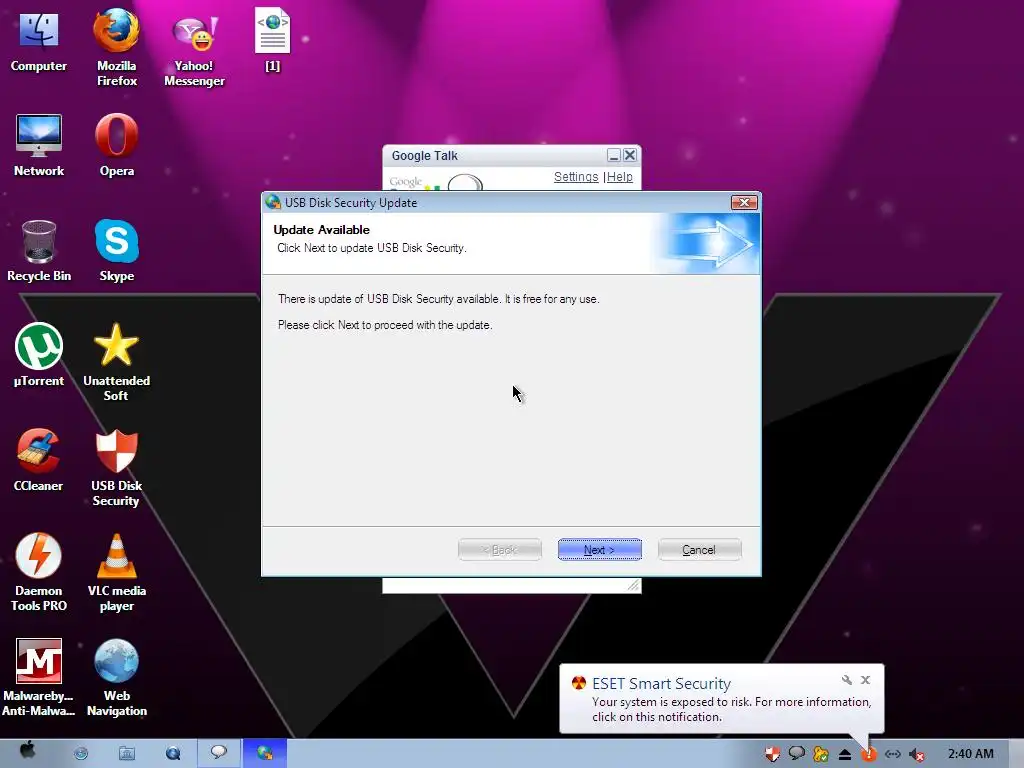
Task: Click Next to proceed with update
Action: pyautogui.click(x=600, y=550)
